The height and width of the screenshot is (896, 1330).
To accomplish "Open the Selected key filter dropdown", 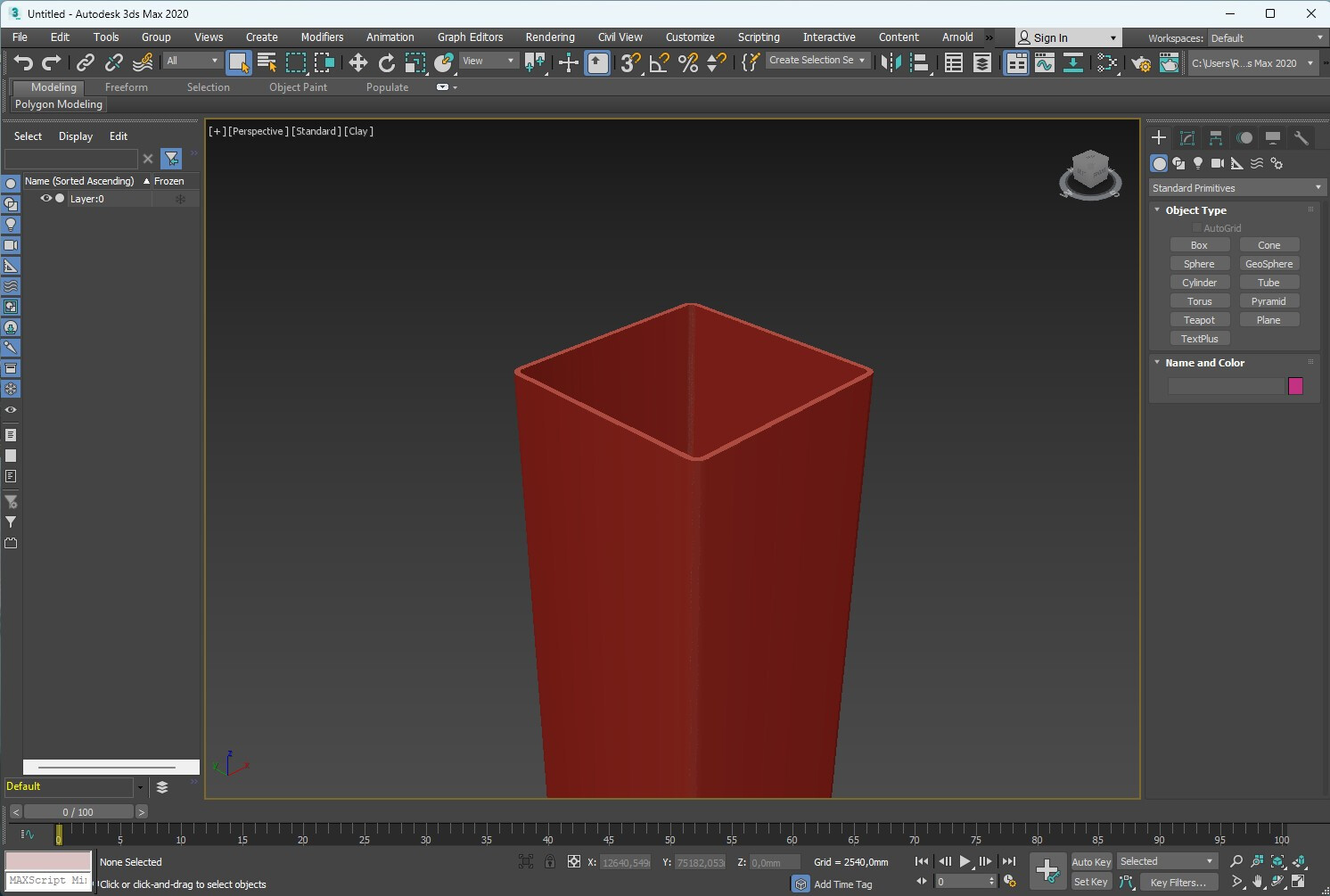I will [1166, 861].
